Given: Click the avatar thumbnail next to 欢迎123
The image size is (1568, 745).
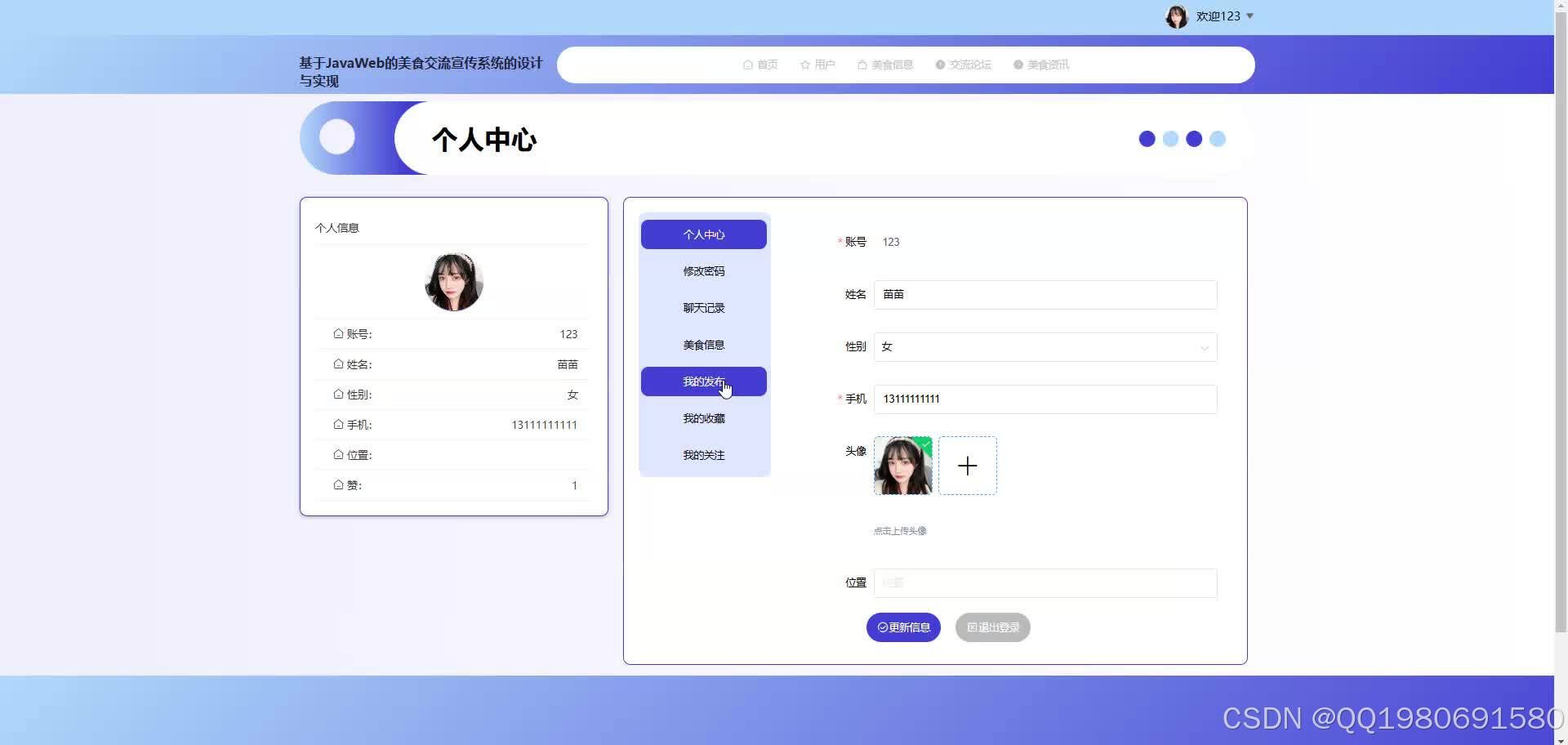Looking at the screenshot, I should point(1177,16).
